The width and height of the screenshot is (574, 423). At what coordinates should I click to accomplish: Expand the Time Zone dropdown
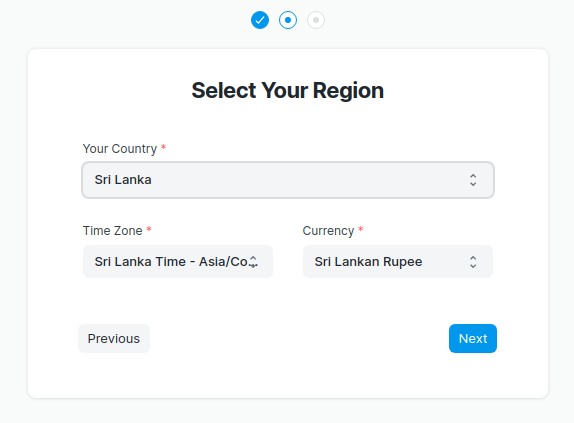click(x=178, y=262)
